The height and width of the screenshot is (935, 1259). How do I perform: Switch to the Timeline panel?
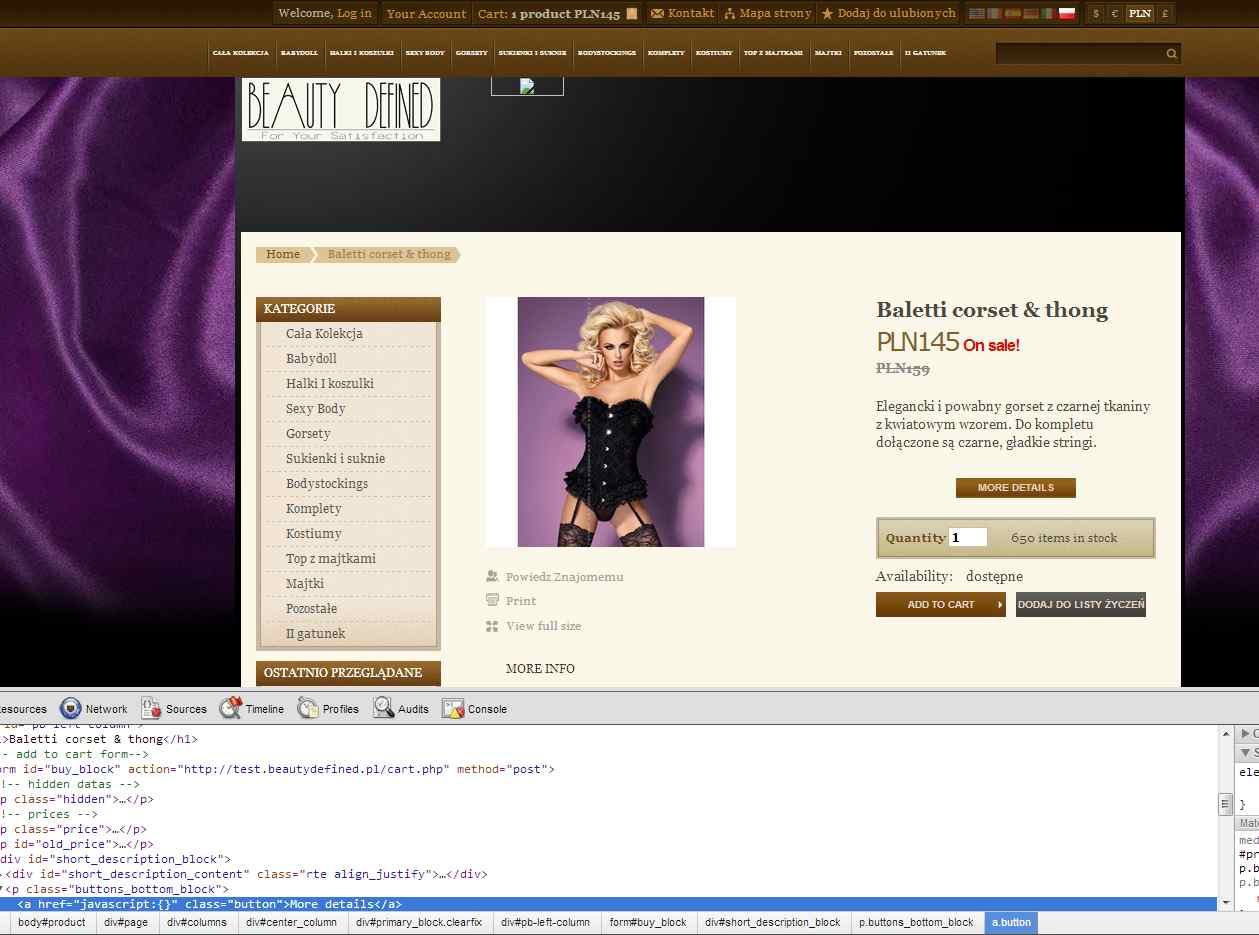click(252, 709)
